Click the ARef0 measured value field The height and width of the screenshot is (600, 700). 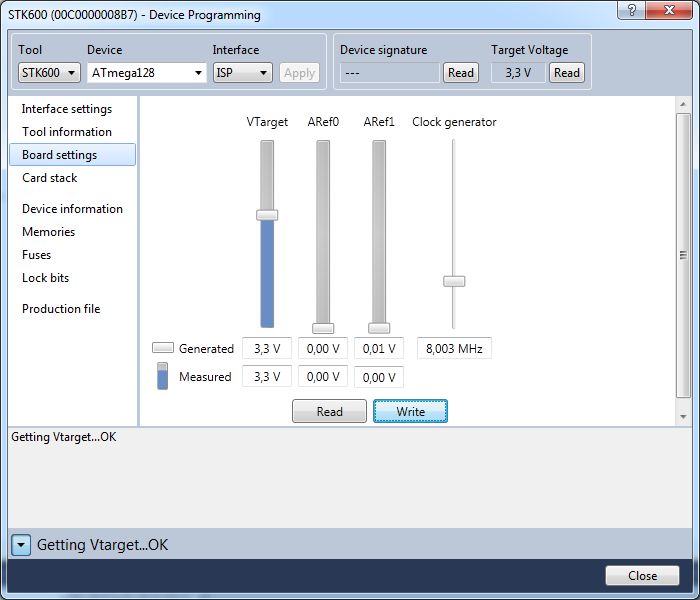coord(323,376)
